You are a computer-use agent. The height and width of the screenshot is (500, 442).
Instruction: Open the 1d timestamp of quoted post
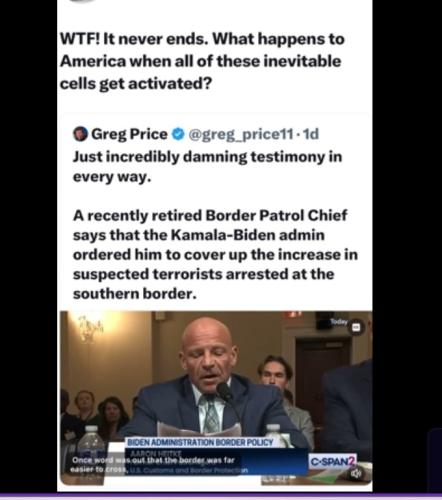pos(311,134)
